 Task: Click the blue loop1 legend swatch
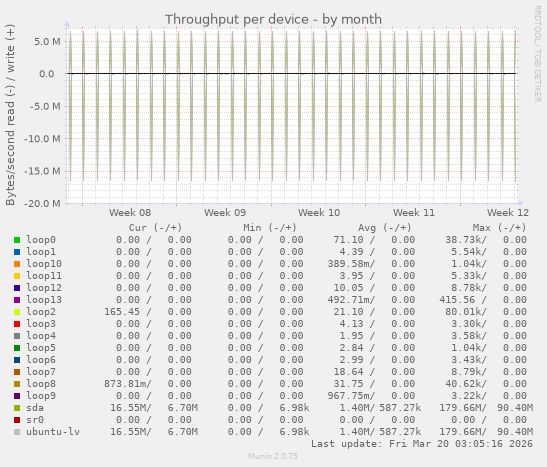pyautogui.click(x=17, y=252)
